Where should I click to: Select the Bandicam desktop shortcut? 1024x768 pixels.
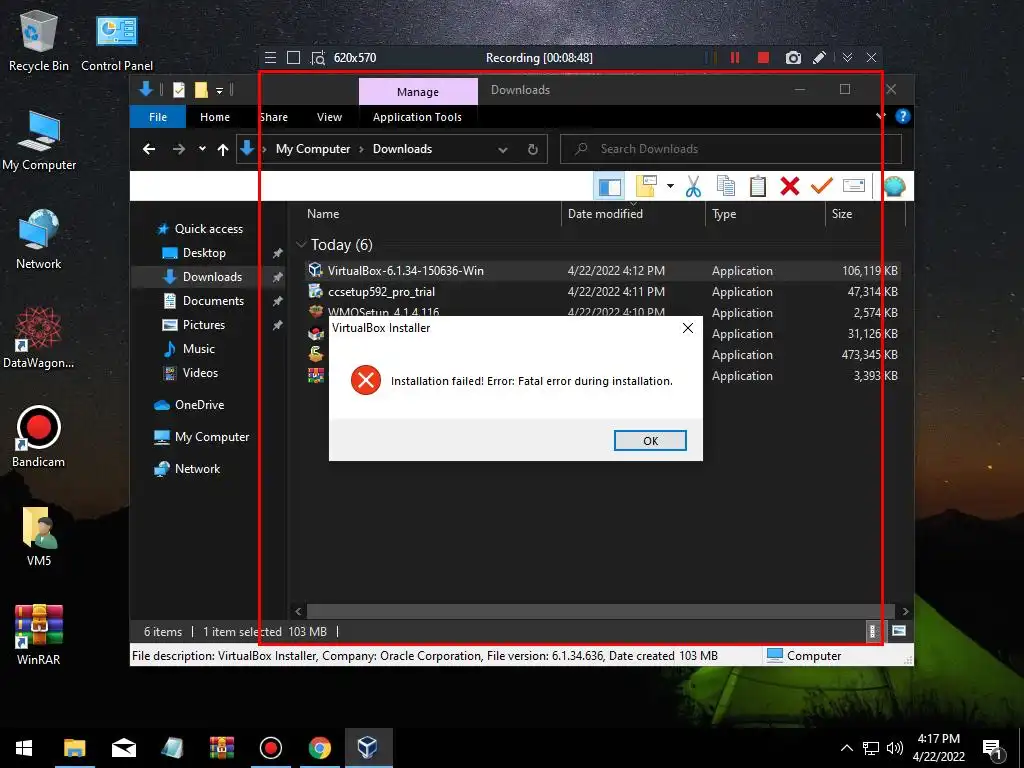39,436
